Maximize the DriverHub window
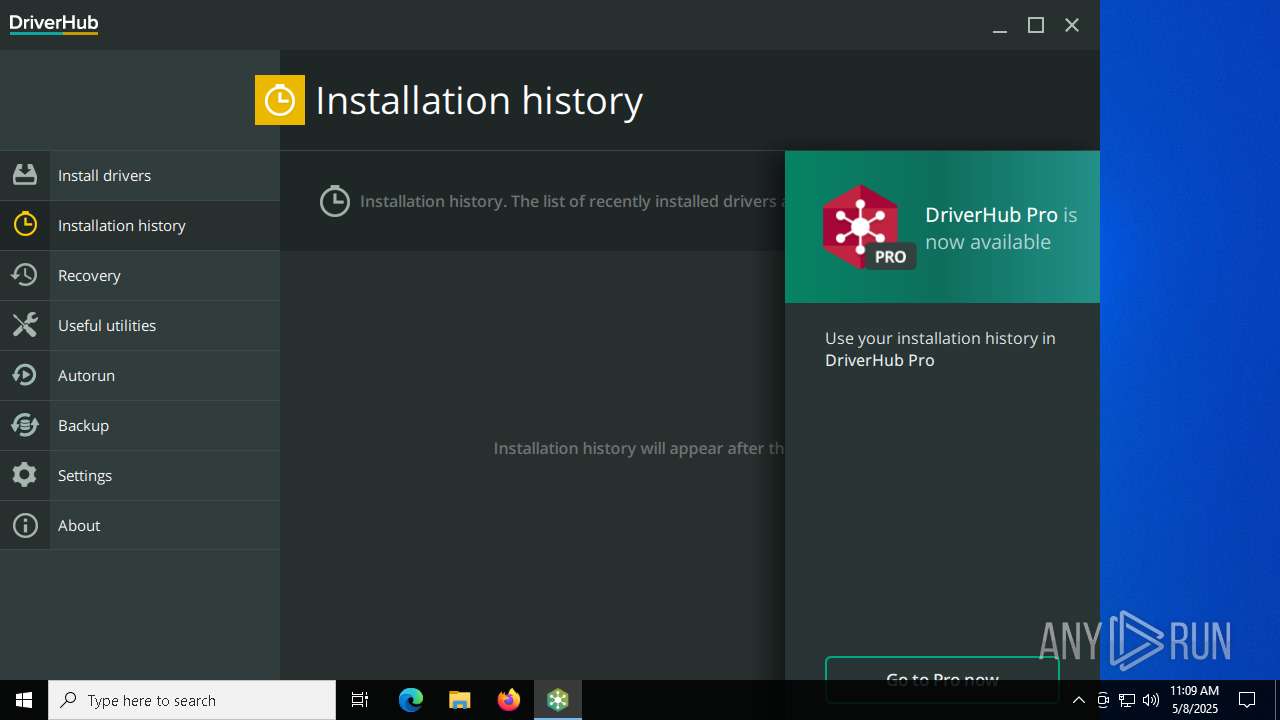 (1036, 25)
